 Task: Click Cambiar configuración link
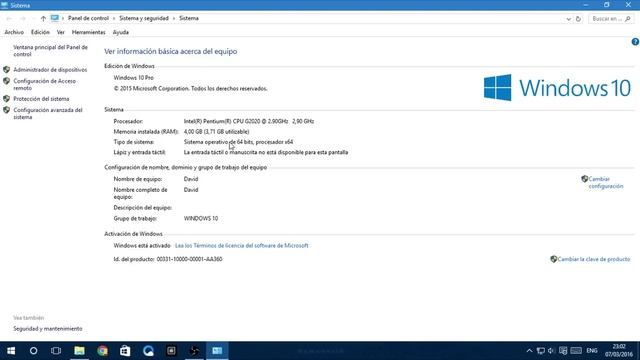[x=606, y=182]
